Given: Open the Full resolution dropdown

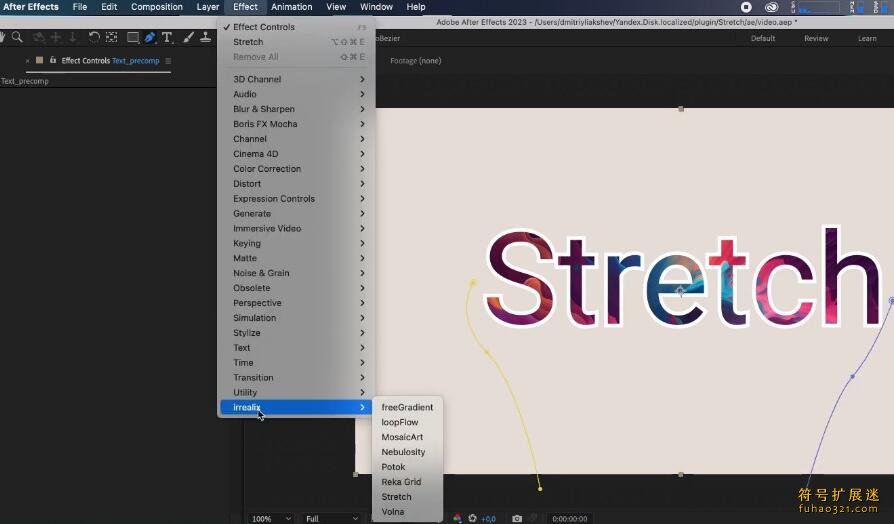Looking at the screenshot, I should 331,518.
